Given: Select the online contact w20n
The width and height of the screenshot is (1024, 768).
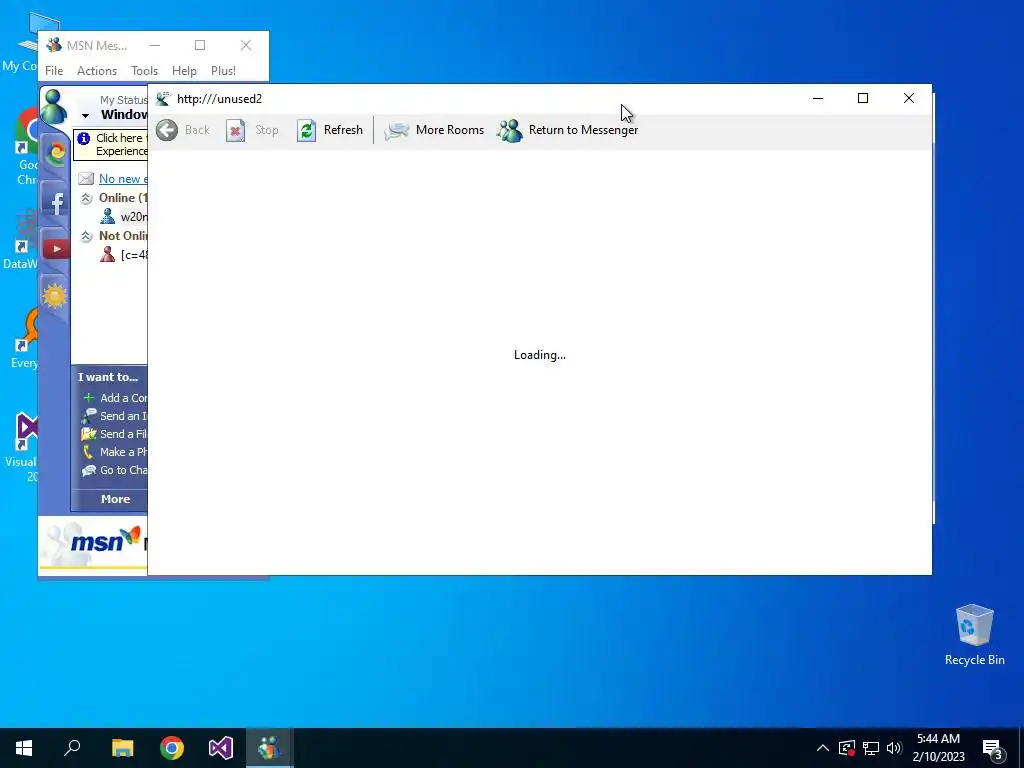Looking at the screenshot, I should [124, 217].
